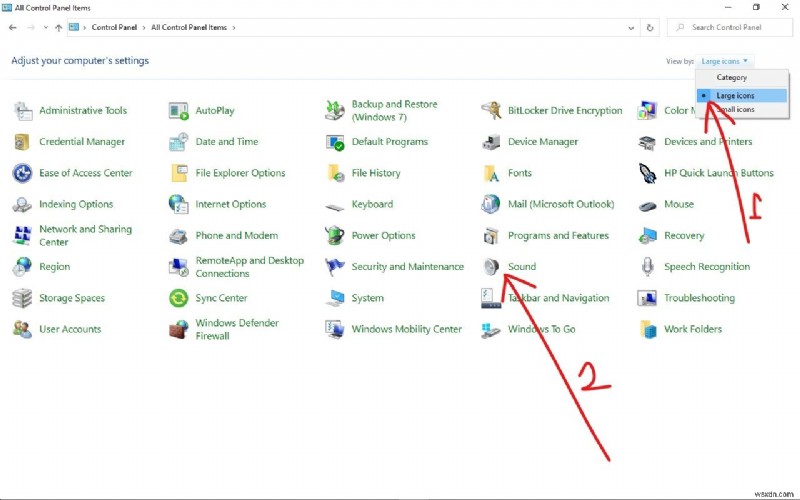This screenshot has width=800, height=500.
Task: Go to Control Panel breadcrumb
Action: click(114, 28)
